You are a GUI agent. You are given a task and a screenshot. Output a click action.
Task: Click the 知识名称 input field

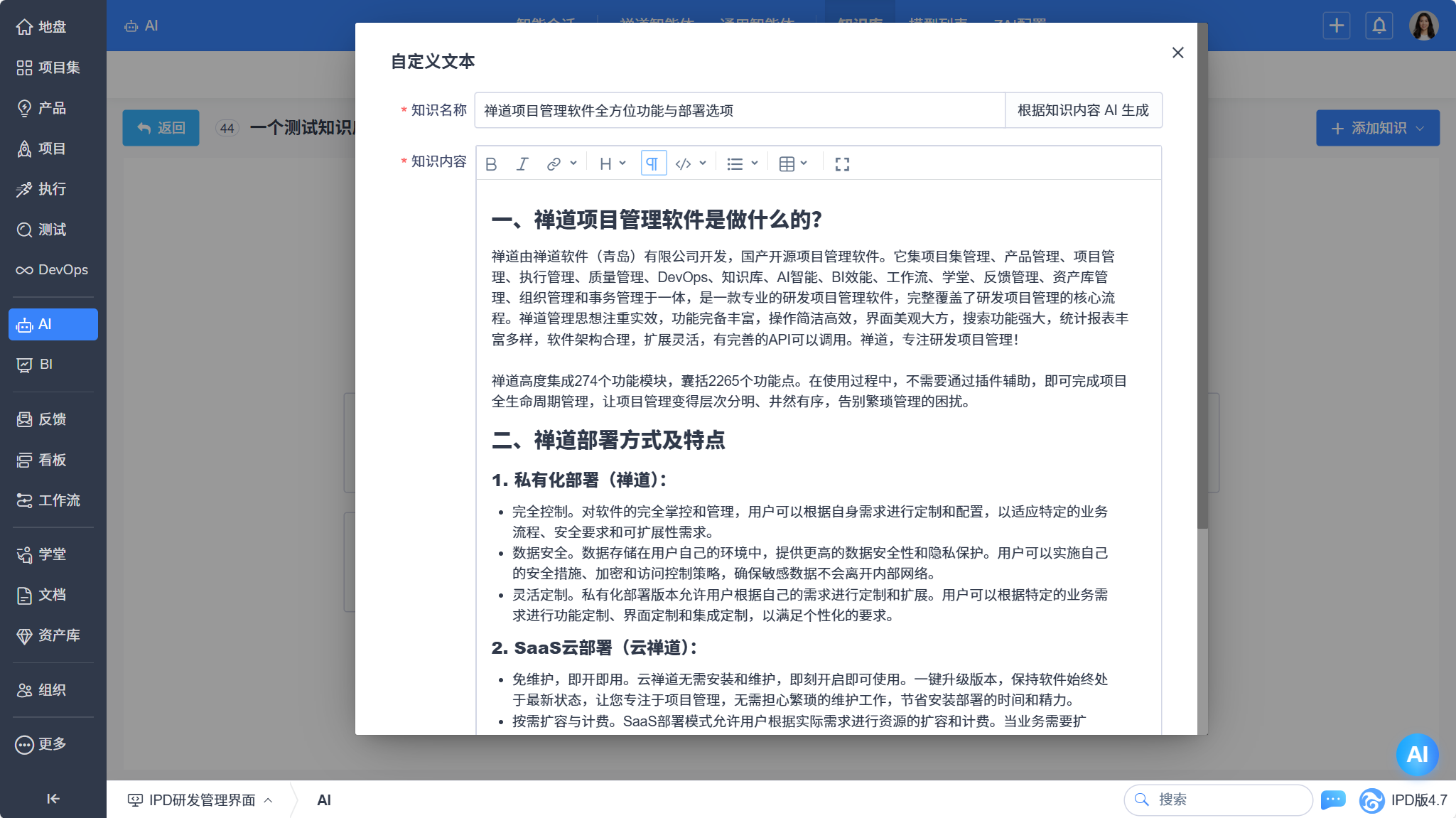point(739,110)
